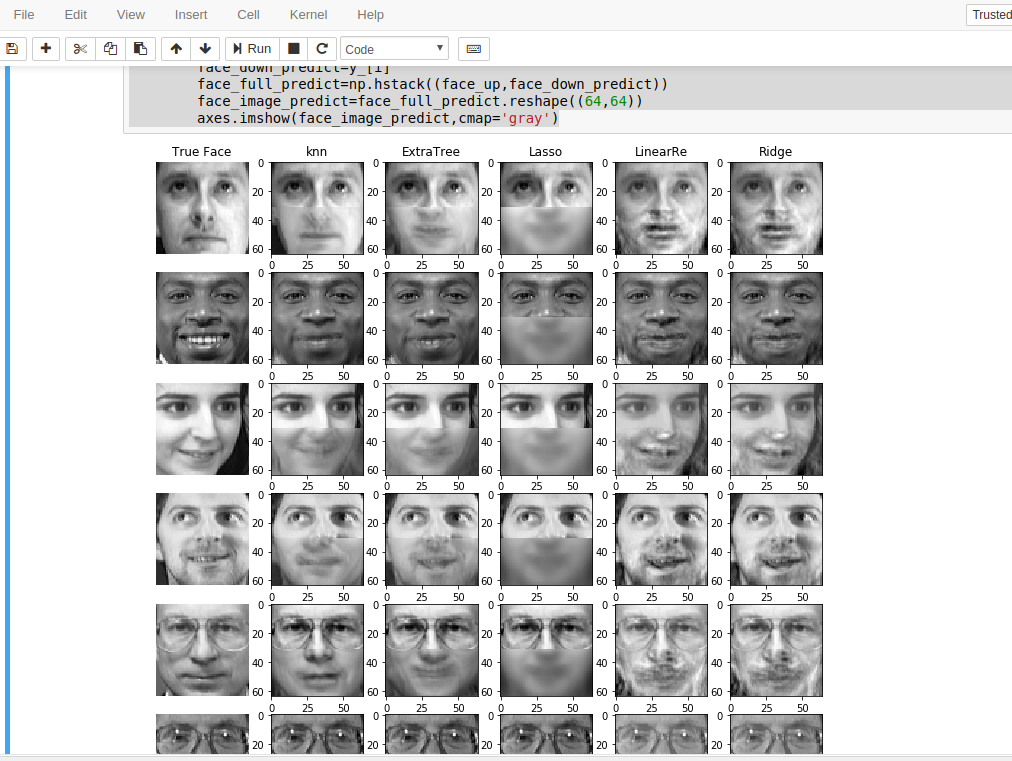The image size is (1012, 761).
Task: Click the True Face column title
Action: click(201, 152)
